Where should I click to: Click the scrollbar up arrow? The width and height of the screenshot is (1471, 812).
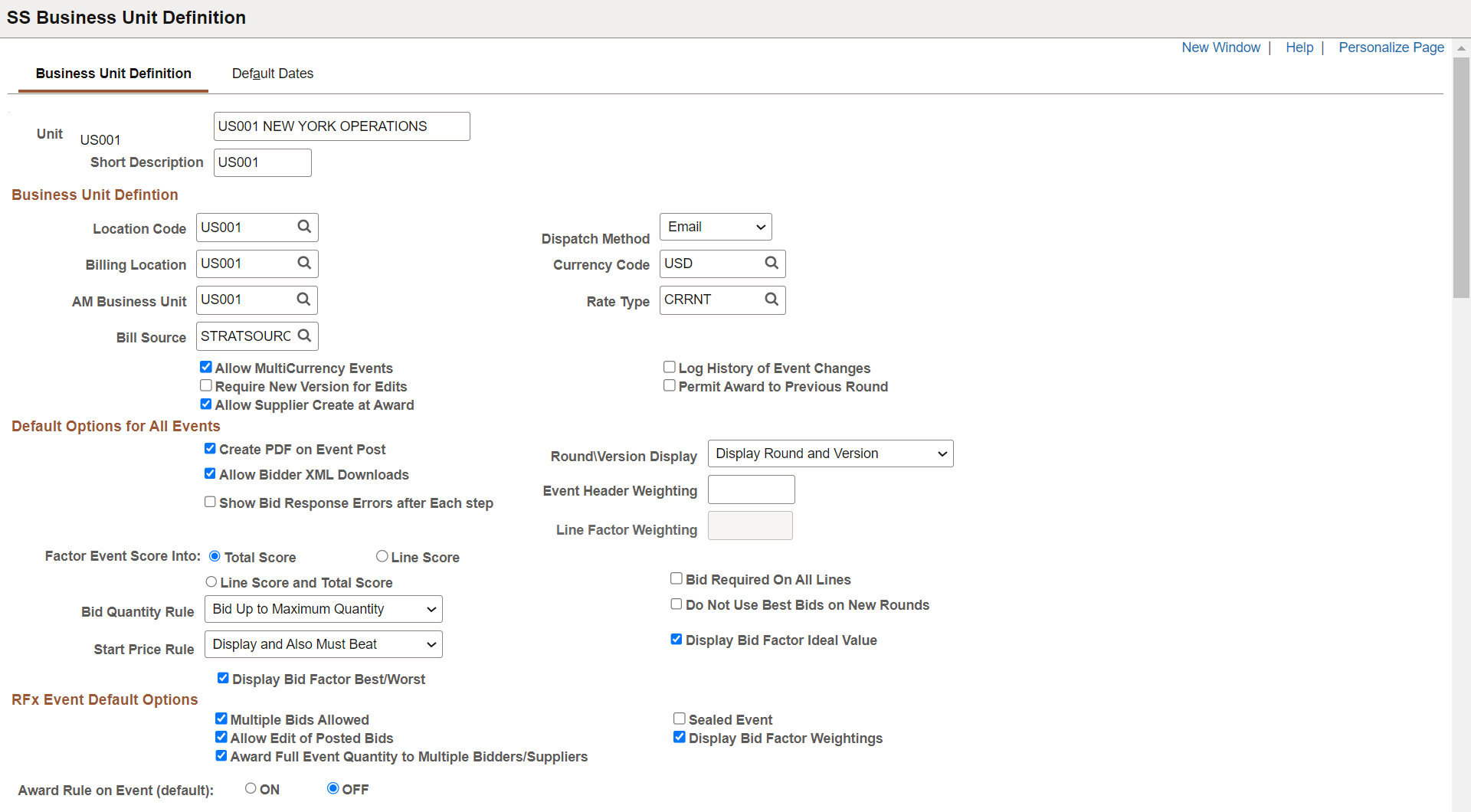1461,48
